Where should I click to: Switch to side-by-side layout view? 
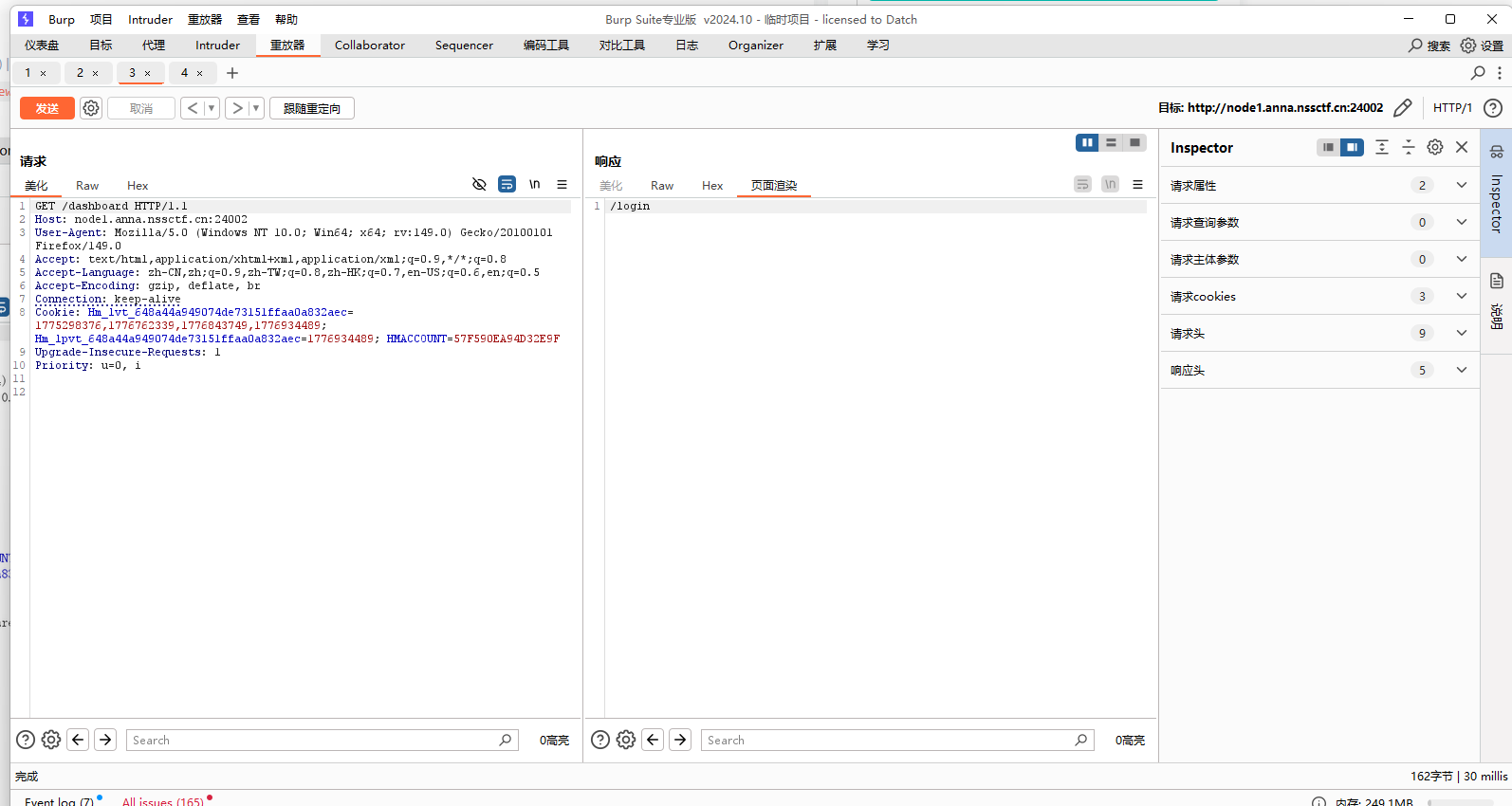pyautogui.click(x=1087, y=142)
